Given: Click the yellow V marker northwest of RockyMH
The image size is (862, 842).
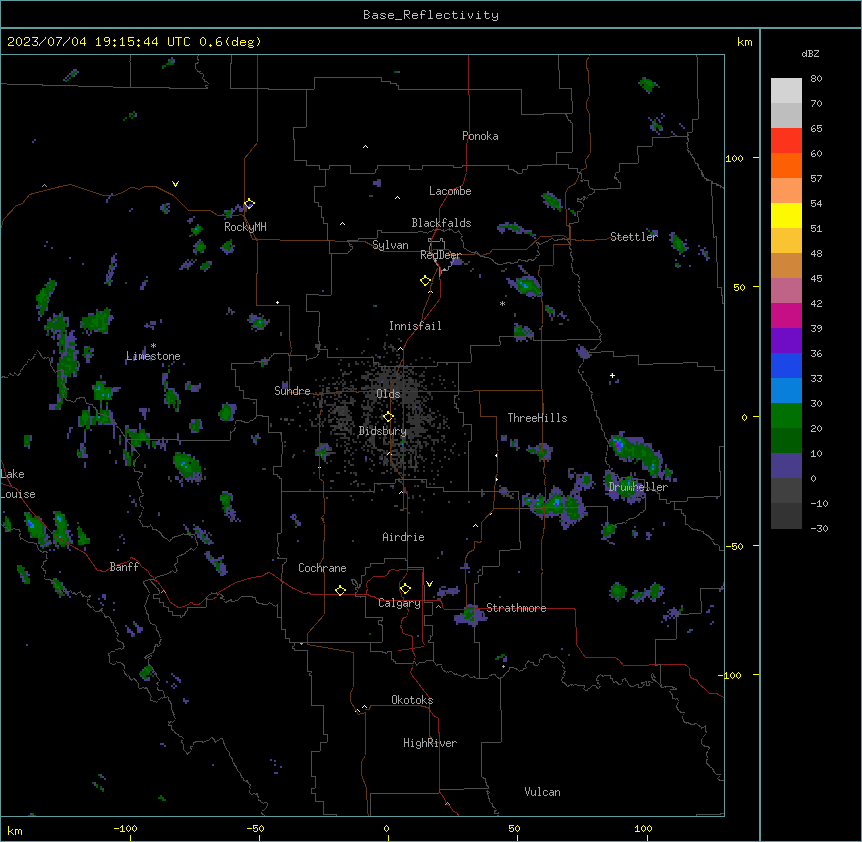Looking at the screenshot, I should [175, 184].
